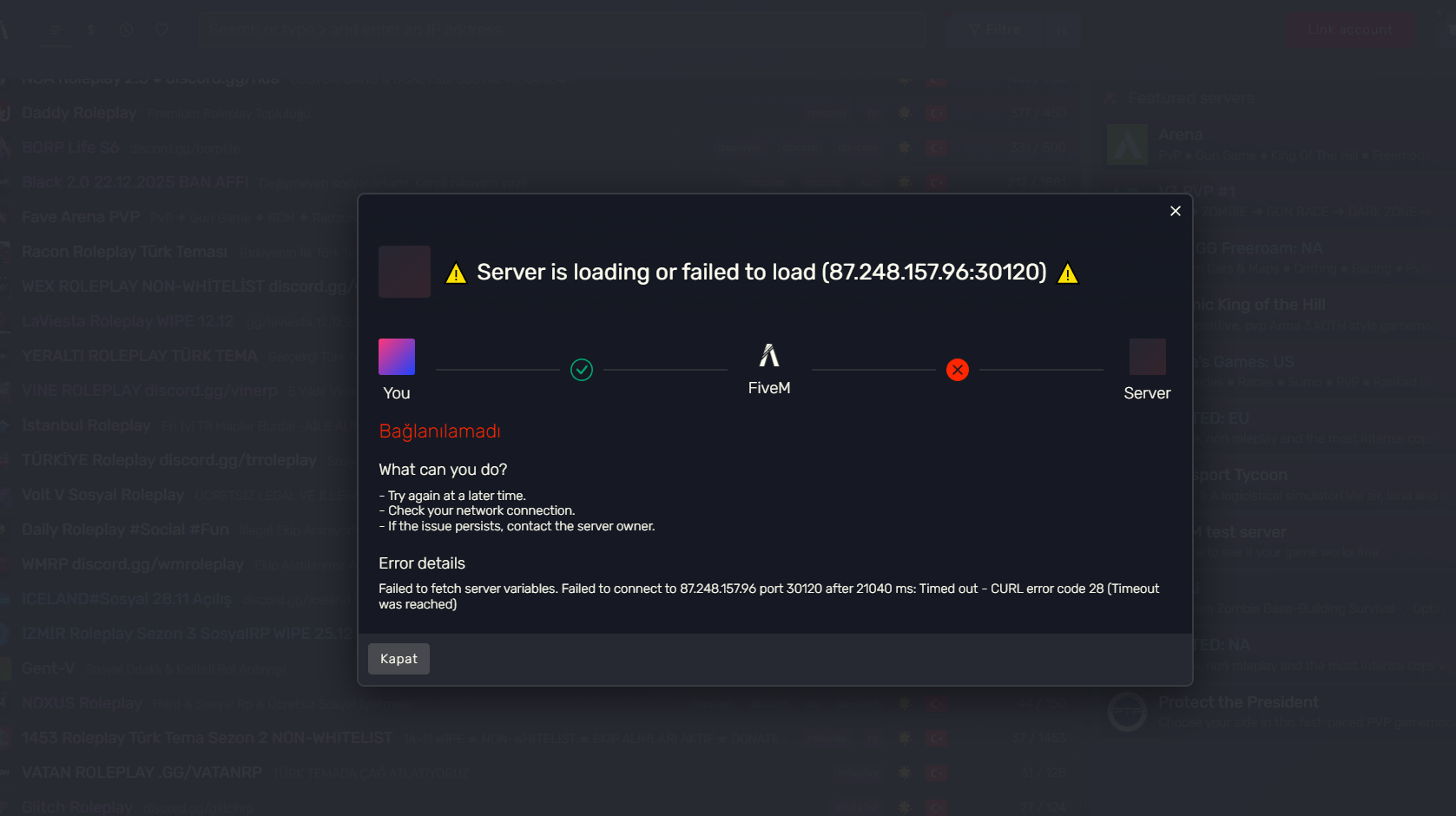The image size is (1456, 816).
Task: Click the green checkmark connection status icon
Action: (582, 370)
